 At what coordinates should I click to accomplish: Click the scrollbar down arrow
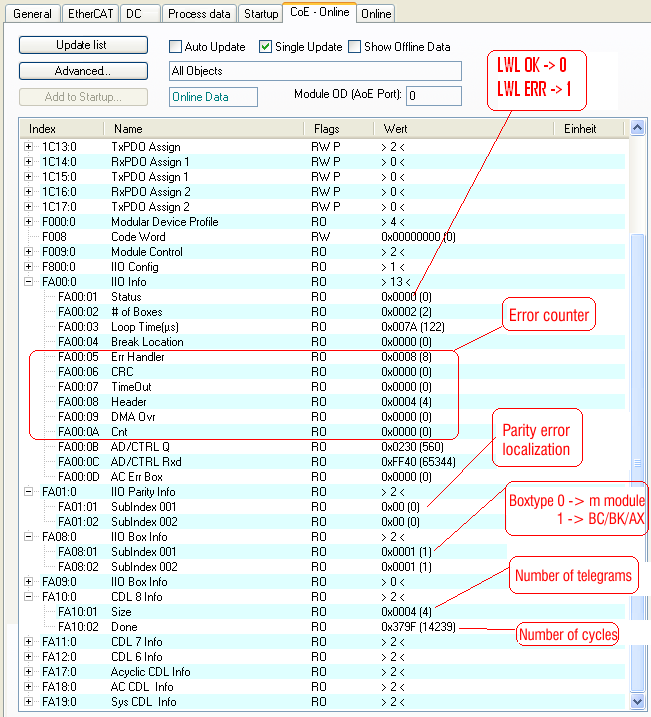(x=637, y=701)
